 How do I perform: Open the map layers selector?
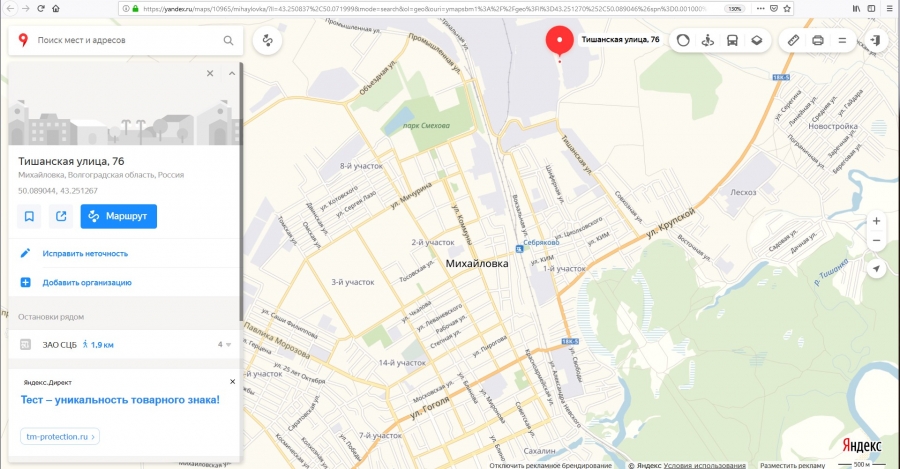click(x=757, y=40)
